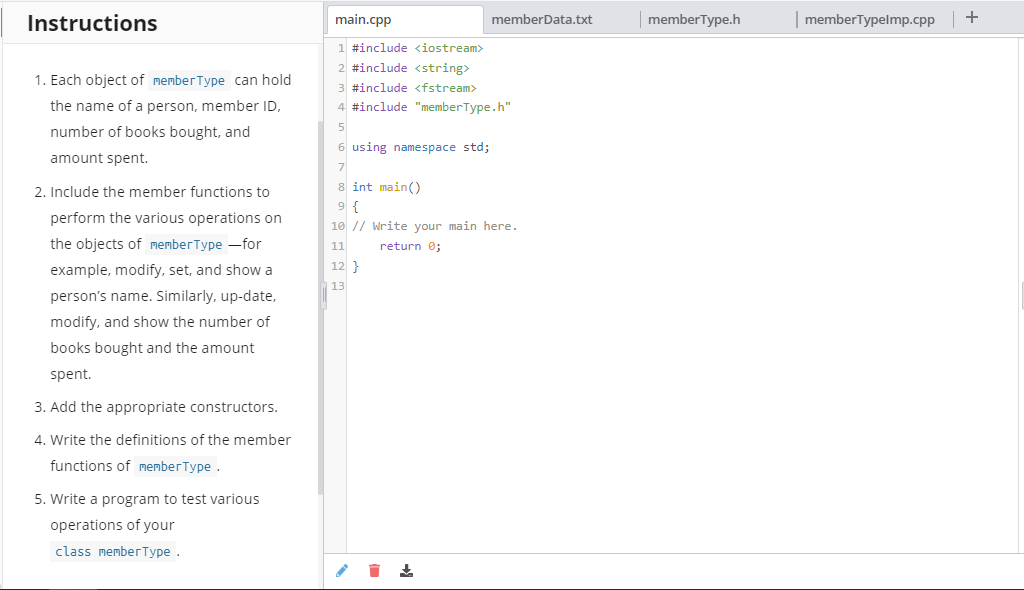Click 'number of books bought, and' text
1024x590 pixels.
click(x=150, y=132)
